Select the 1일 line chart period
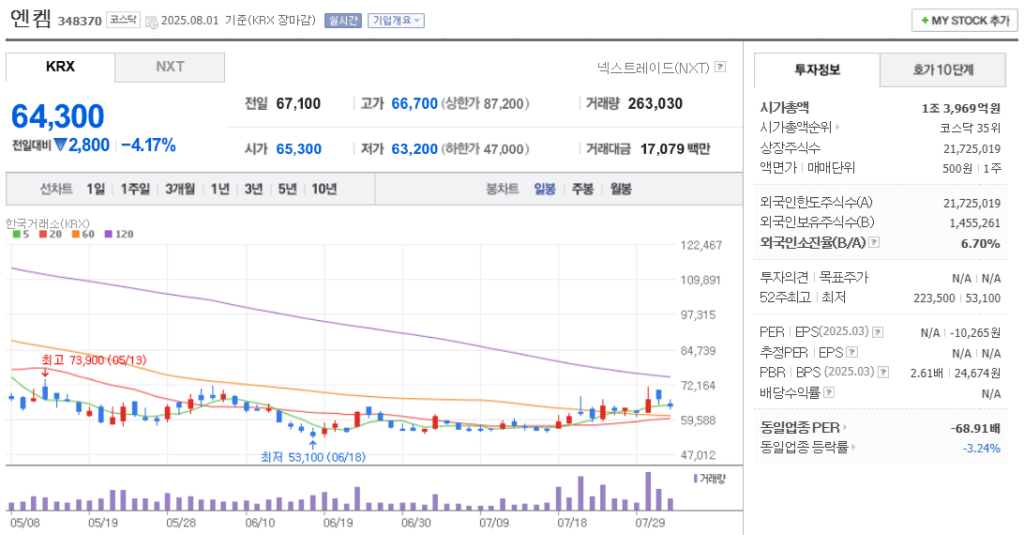The image size is (1024, 535). point(96,189)
